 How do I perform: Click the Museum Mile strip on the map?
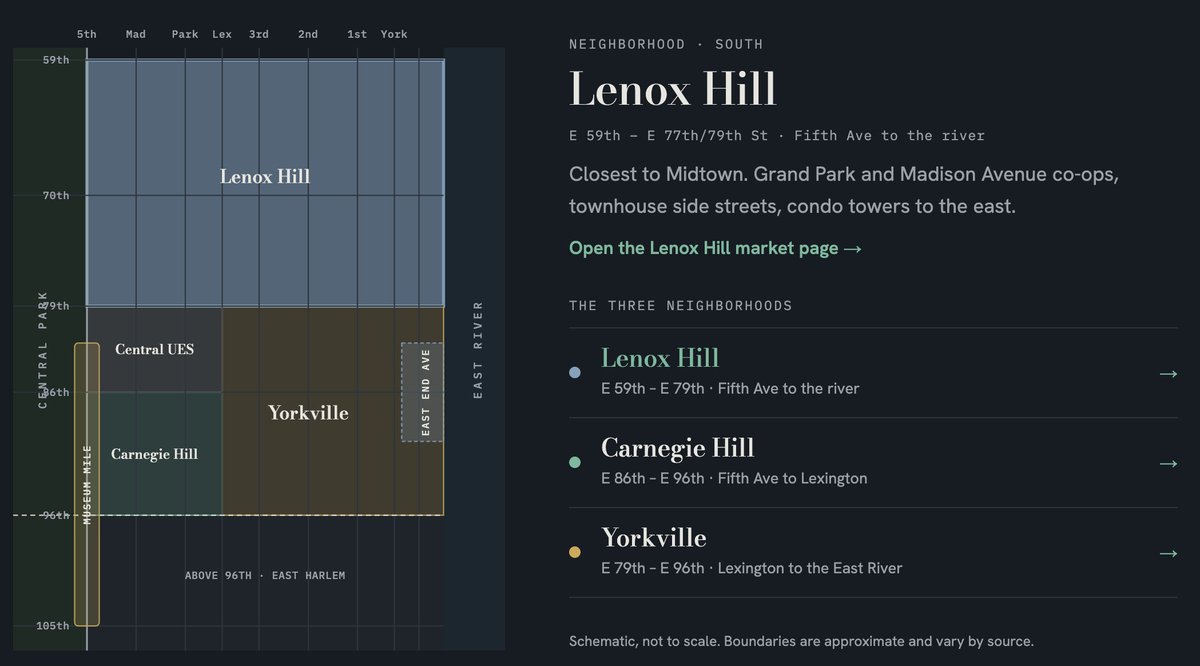point(87,484)
